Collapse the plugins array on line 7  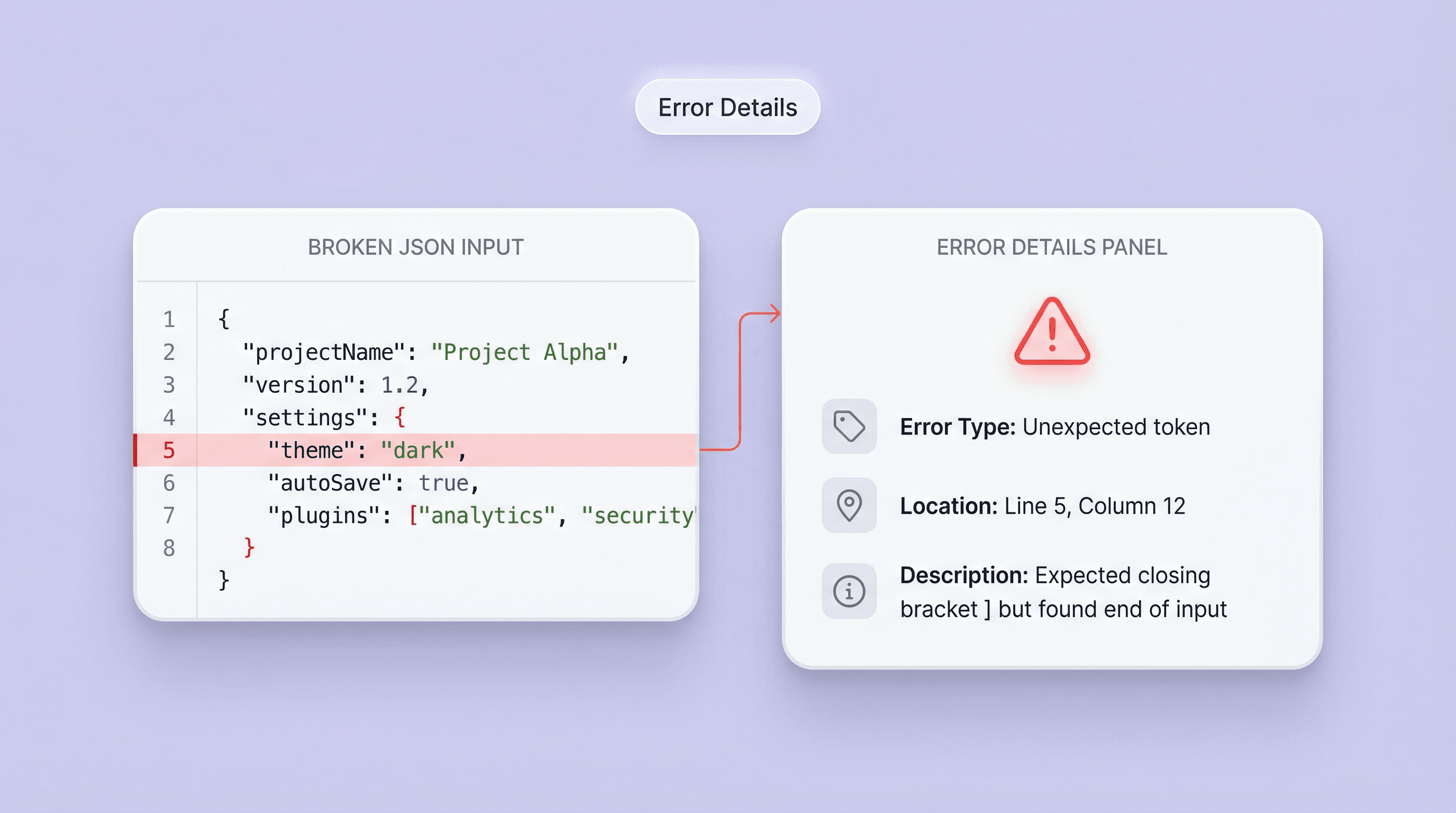[x=414, y=515]
